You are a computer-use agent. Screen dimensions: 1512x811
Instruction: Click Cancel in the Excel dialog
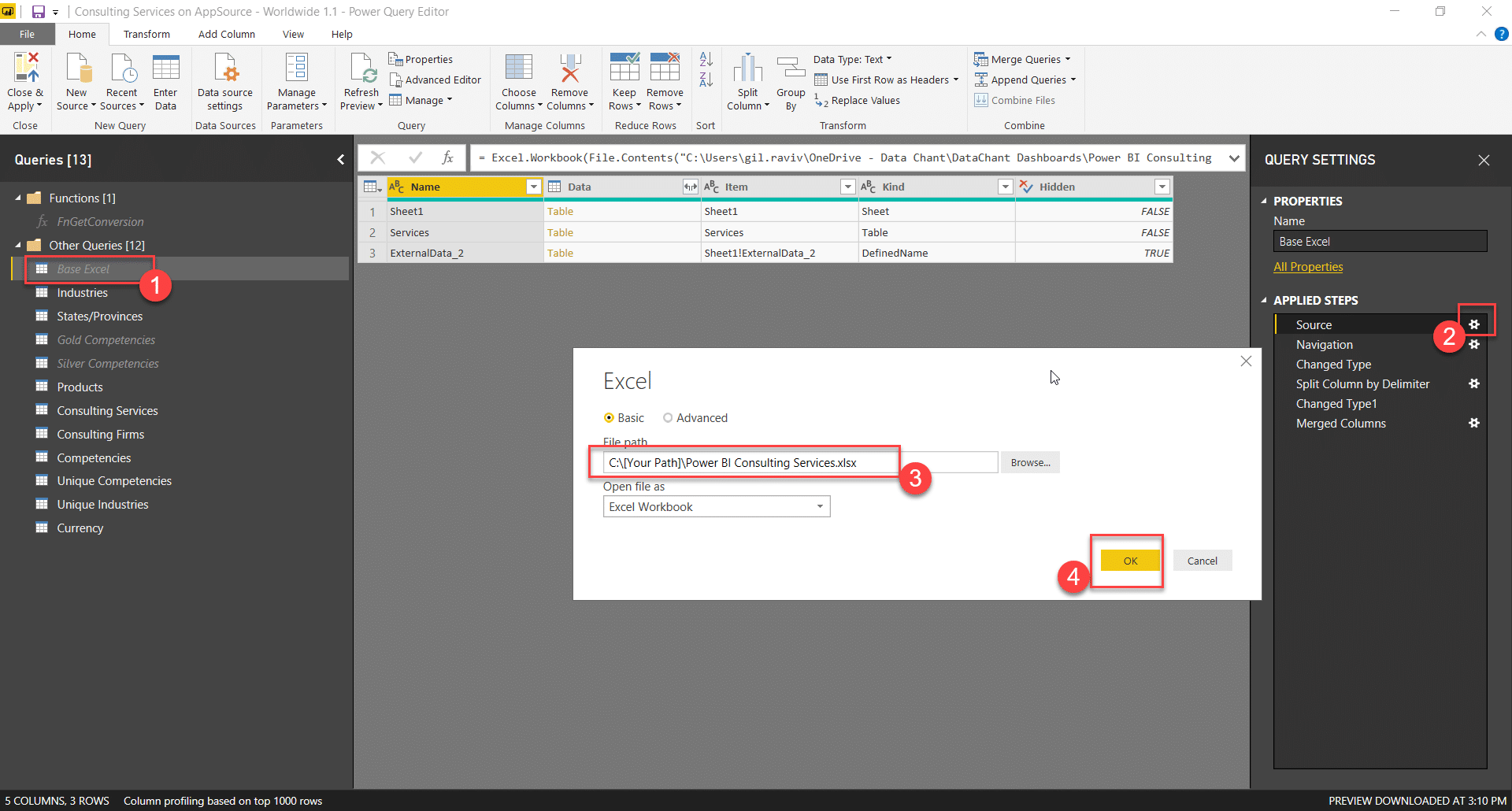click(x=1203, y=561)
